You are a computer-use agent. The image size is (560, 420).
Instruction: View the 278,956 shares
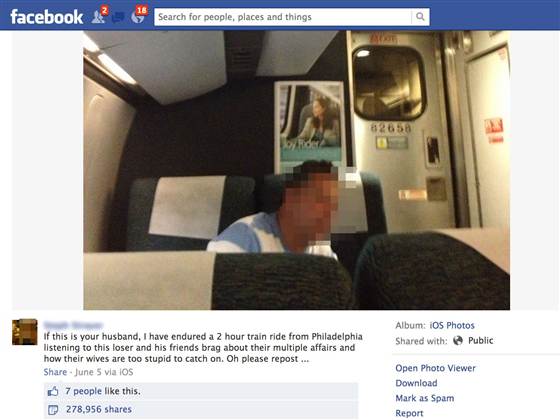(x=99, y=409)
